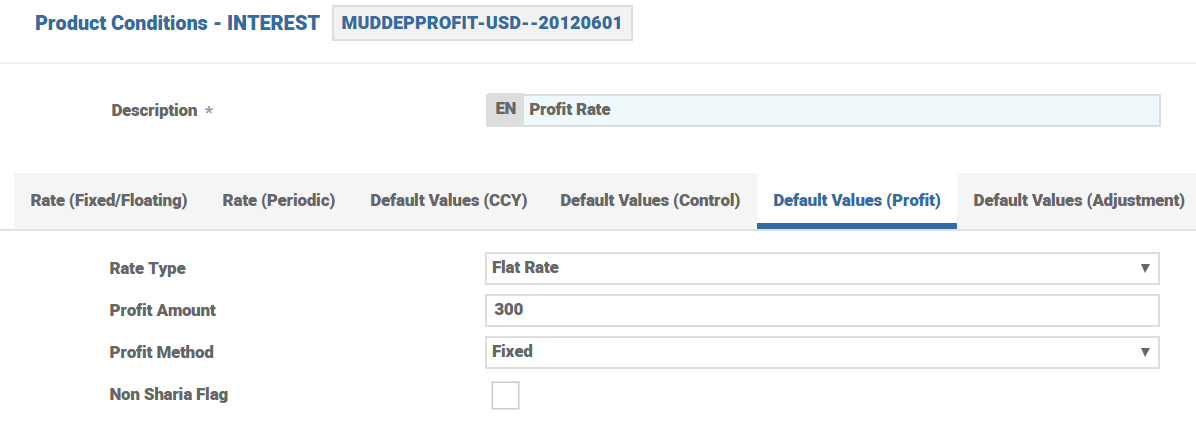
Task: Click the Rate Type field label
Action: pyautogui.click(x=147, y=268)
